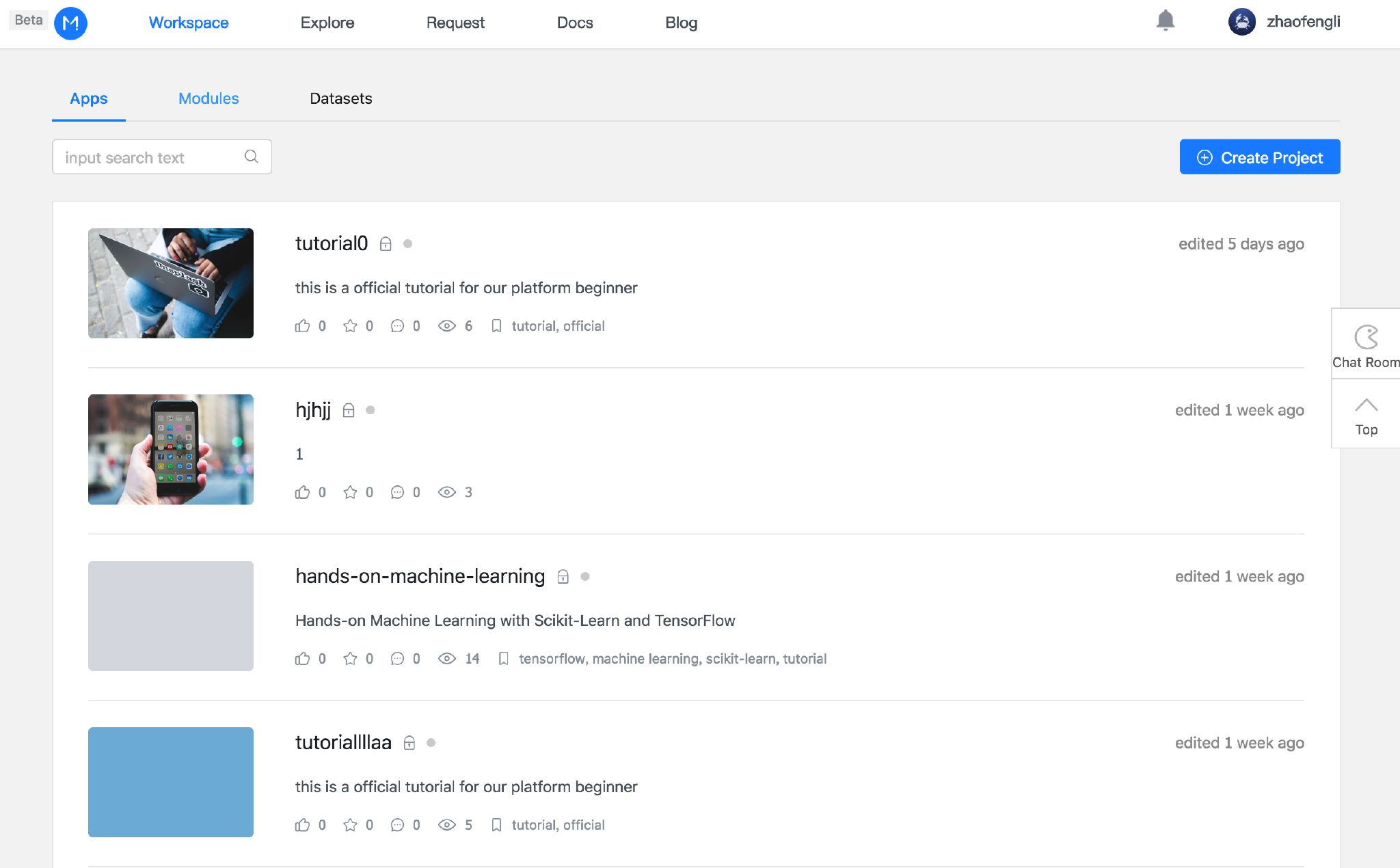Click the lock icon beside tutorial0
Screen dimensions: 1400x868
[386, 244]
